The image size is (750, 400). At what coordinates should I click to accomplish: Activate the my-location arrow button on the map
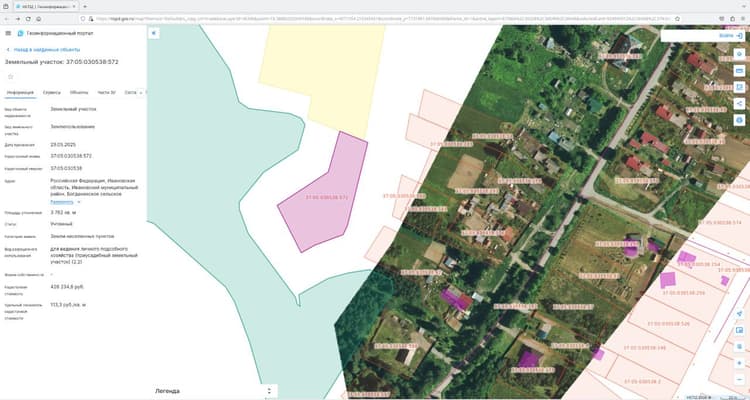click(739, 314)
